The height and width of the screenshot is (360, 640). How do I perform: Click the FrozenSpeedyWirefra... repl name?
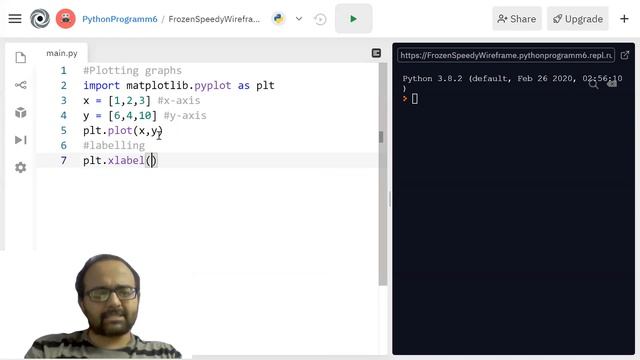tap(214, 19)
